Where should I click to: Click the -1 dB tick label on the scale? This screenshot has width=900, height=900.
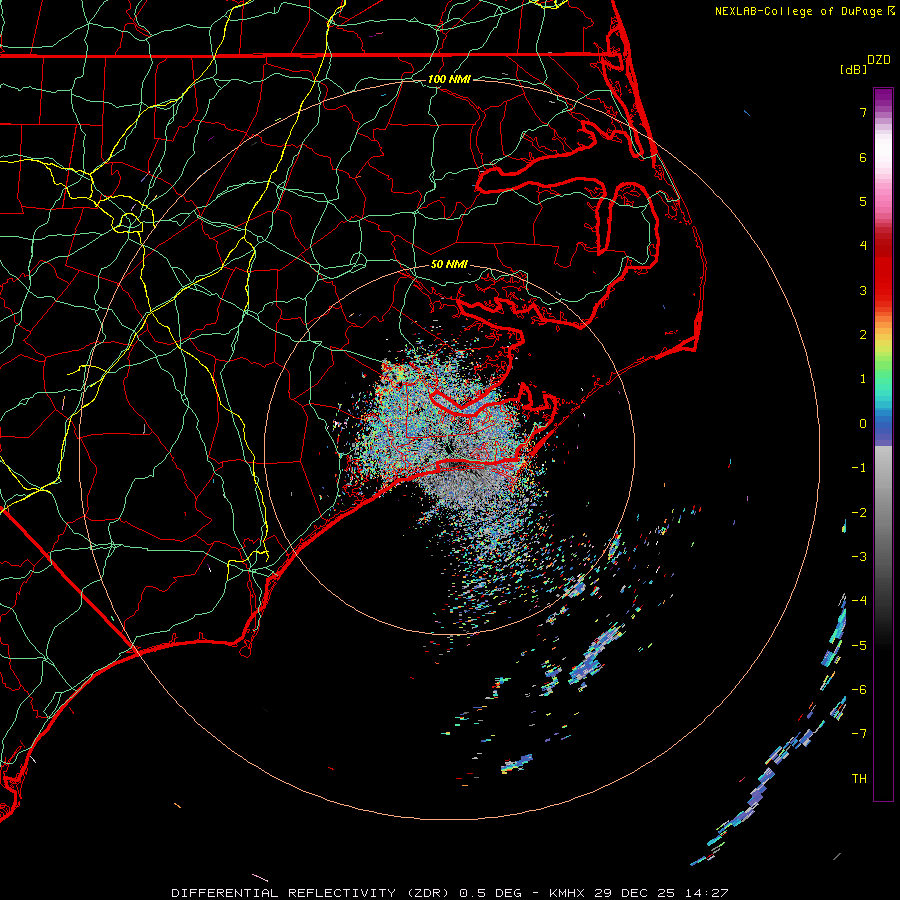(859, 468)
